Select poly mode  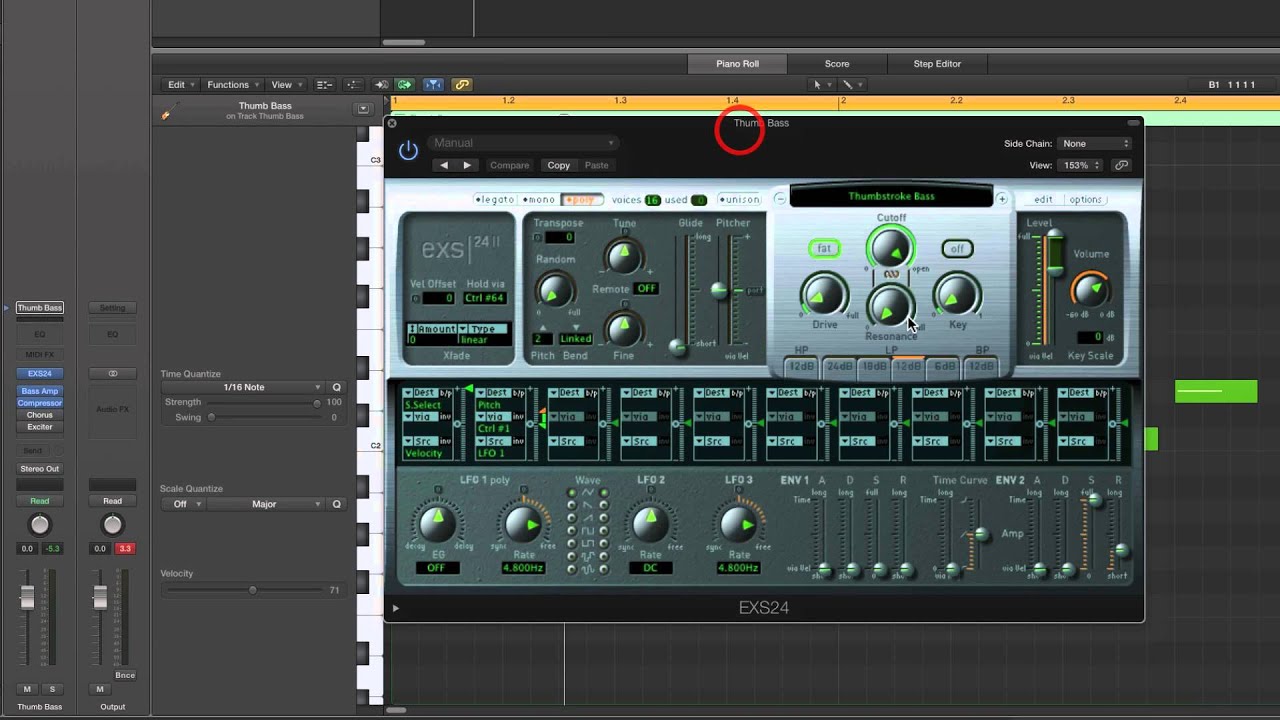click(x=581, y=199)
